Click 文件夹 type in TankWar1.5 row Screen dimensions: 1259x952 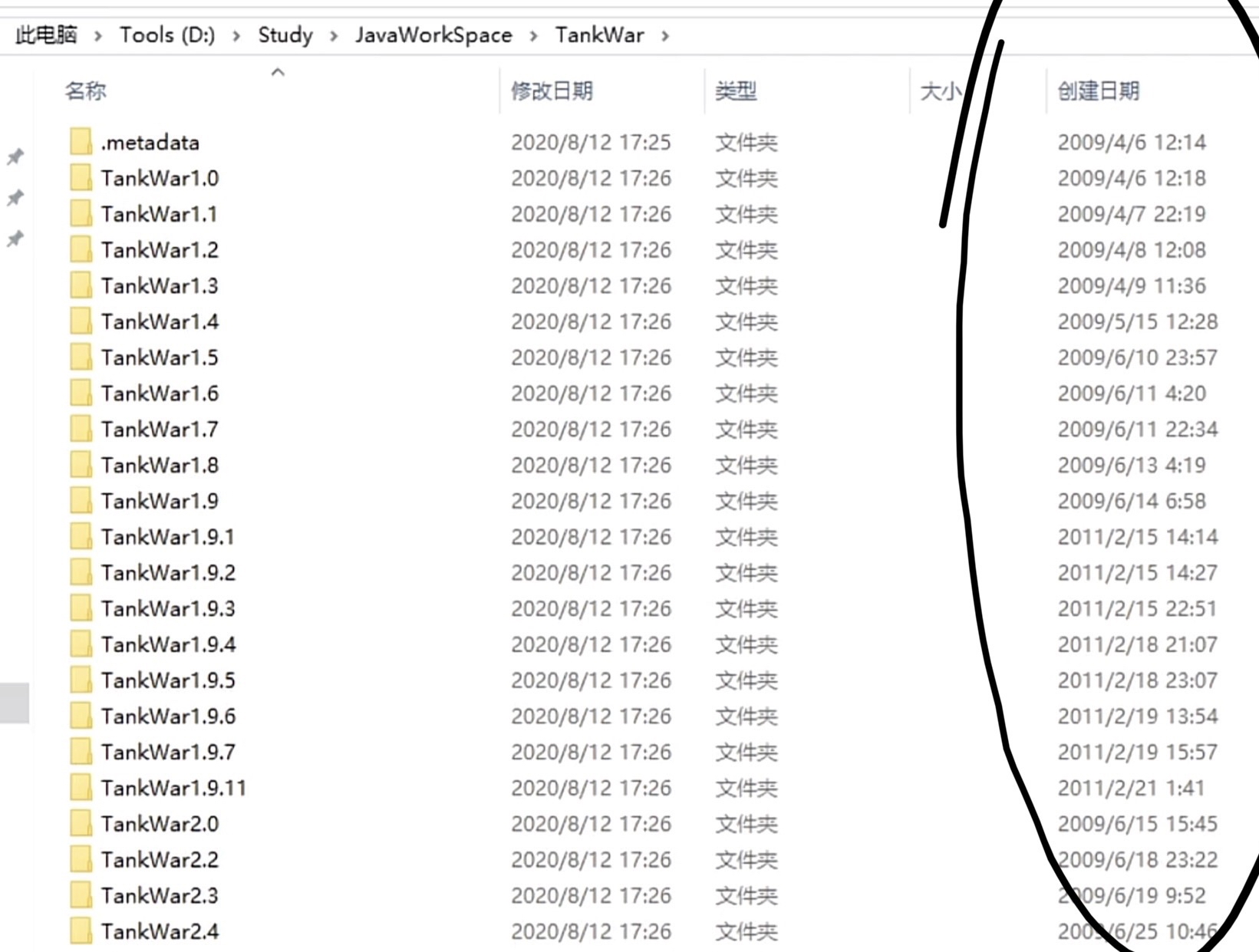click(747, 357)
